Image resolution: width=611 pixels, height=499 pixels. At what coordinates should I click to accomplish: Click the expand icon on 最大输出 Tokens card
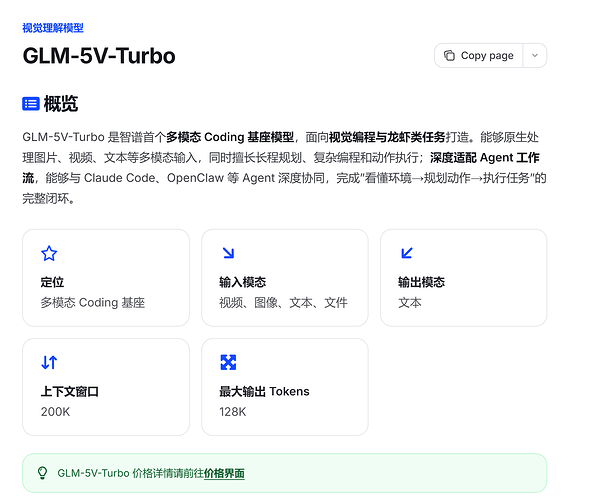(x=228, y=362)
